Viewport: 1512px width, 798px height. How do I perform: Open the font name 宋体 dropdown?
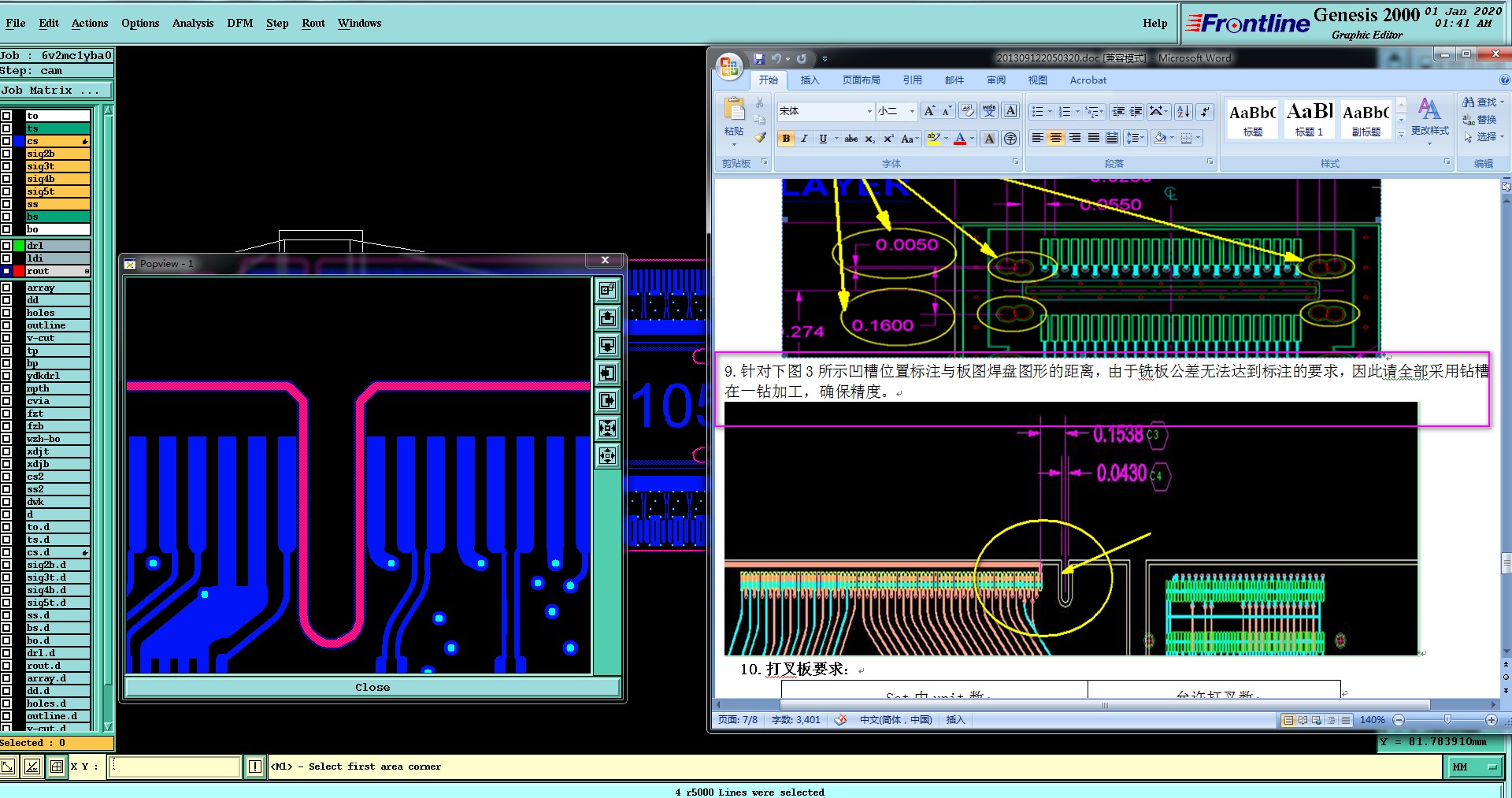click(869, 112)
